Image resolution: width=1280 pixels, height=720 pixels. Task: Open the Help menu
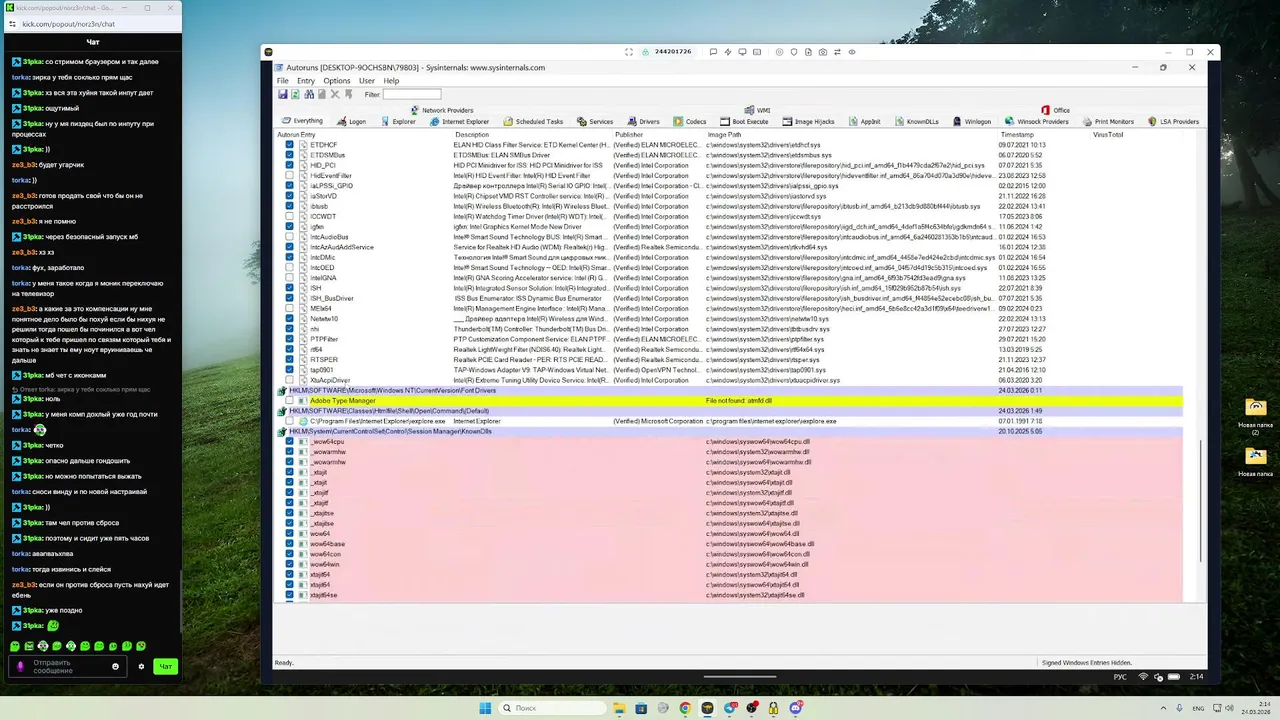(x=391, y=81)
